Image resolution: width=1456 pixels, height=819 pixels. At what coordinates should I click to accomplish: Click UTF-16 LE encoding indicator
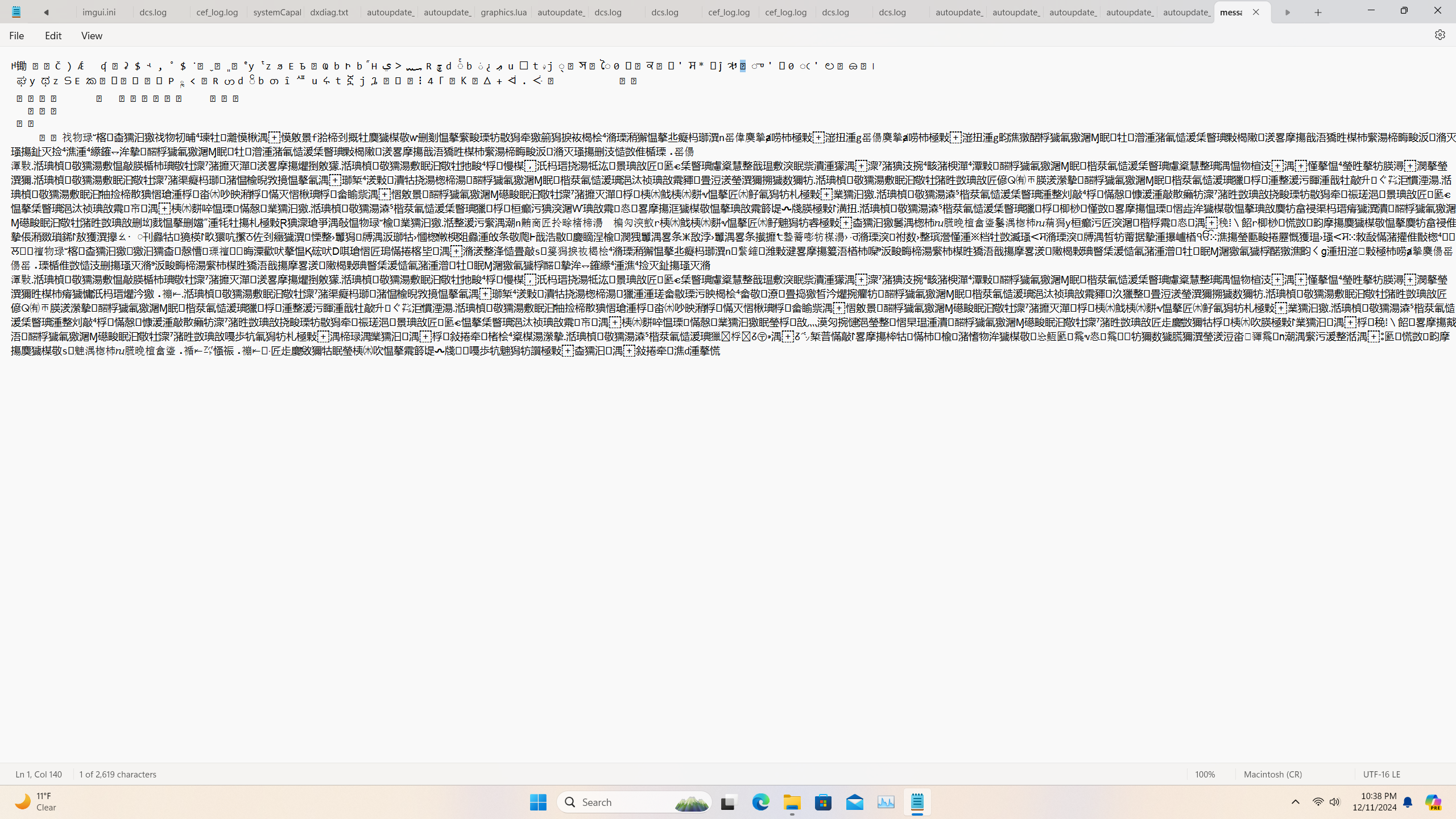point(1382,774)
